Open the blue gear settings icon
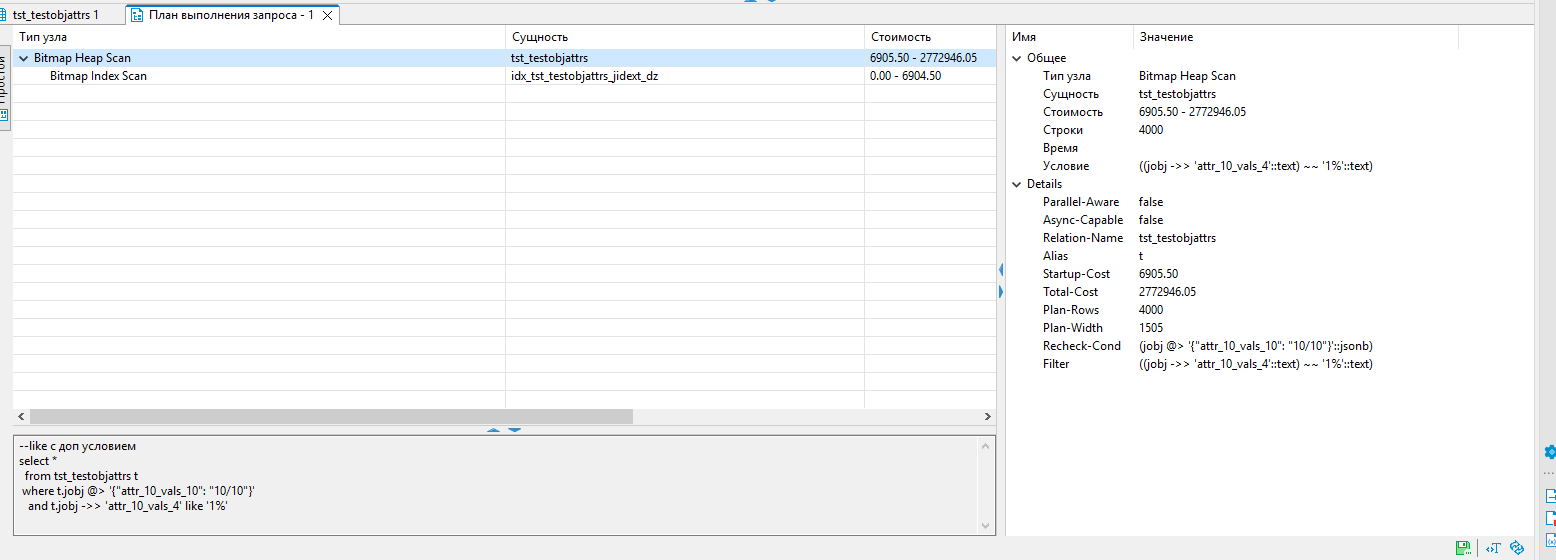 [x=1550, y=452]
